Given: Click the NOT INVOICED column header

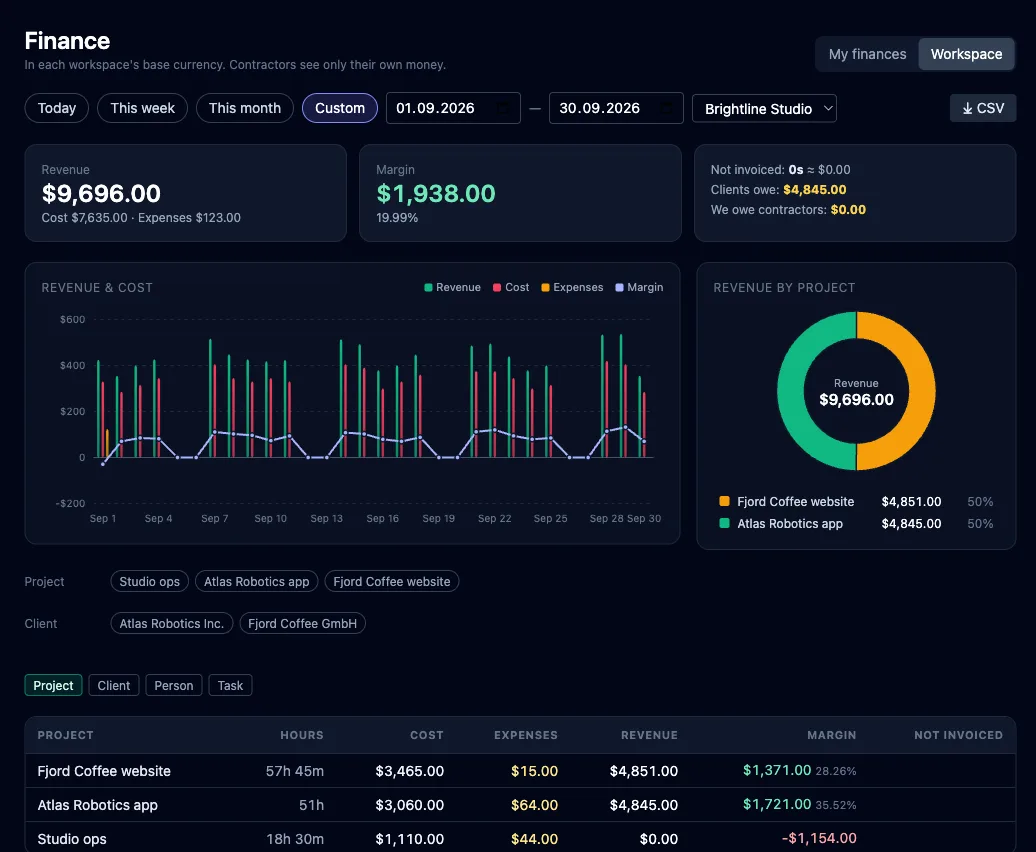Looking at the screenshot, I should pos(958,735).
